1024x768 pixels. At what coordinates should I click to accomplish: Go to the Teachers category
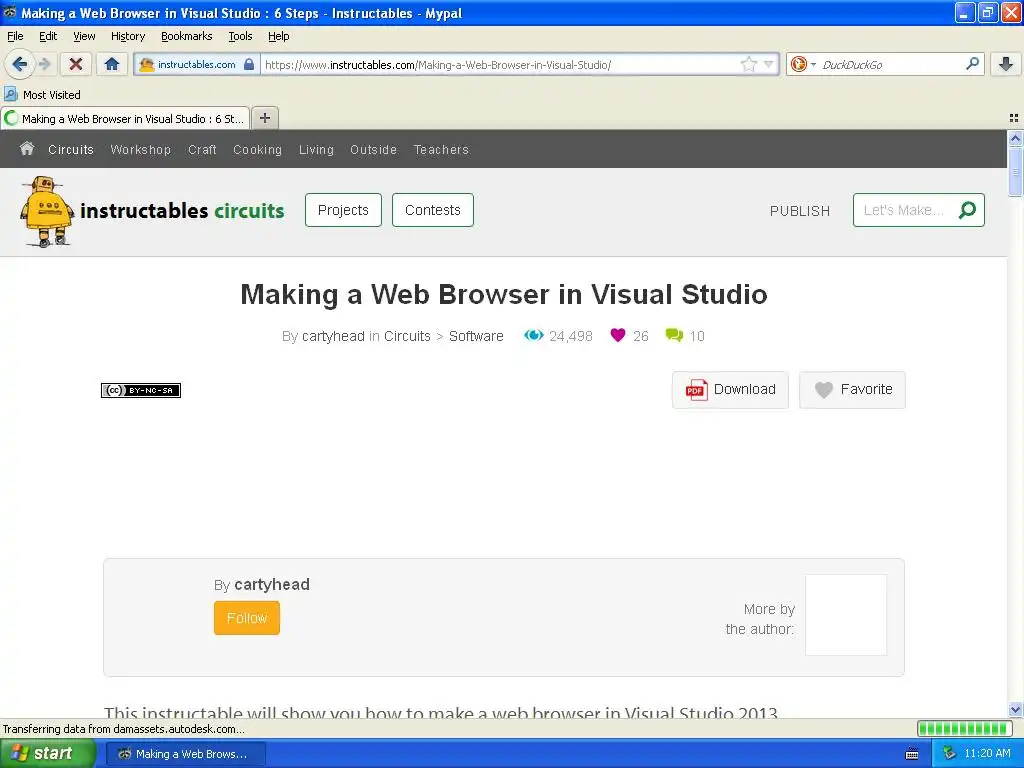click(441, 150)
